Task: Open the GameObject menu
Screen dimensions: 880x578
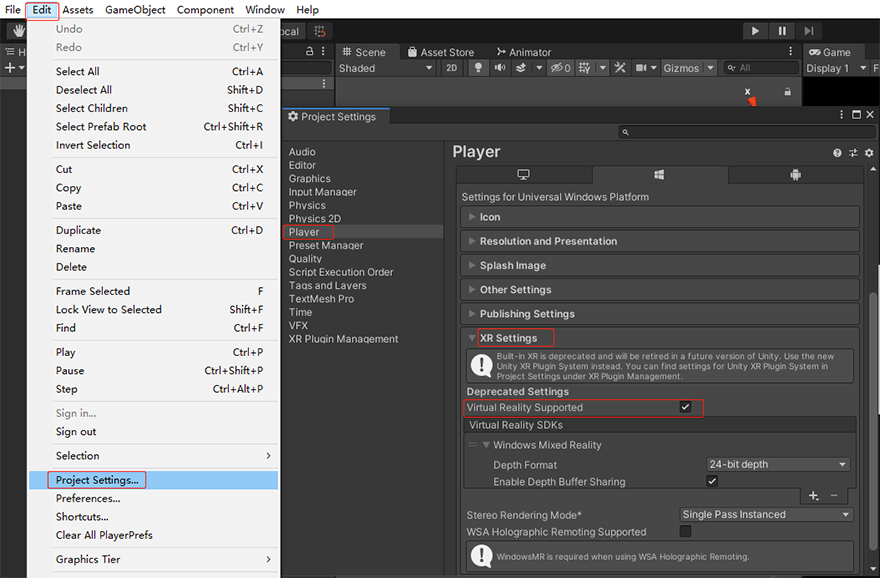Action: (x=135, y=10)
